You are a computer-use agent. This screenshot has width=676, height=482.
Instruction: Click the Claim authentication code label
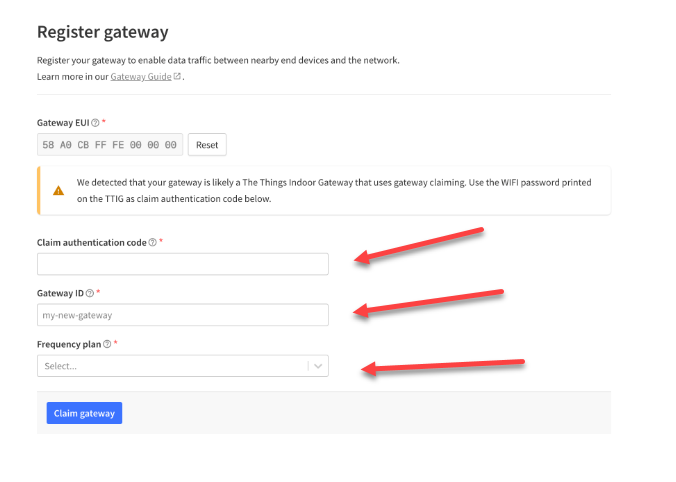tap(91, 242)
